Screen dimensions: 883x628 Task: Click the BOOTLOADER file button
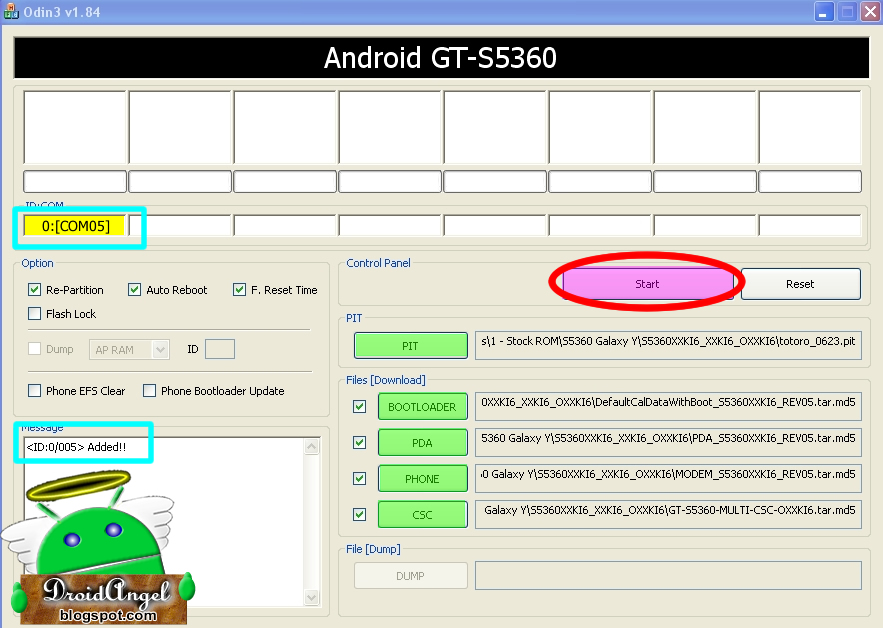click(x=422, y=407)
